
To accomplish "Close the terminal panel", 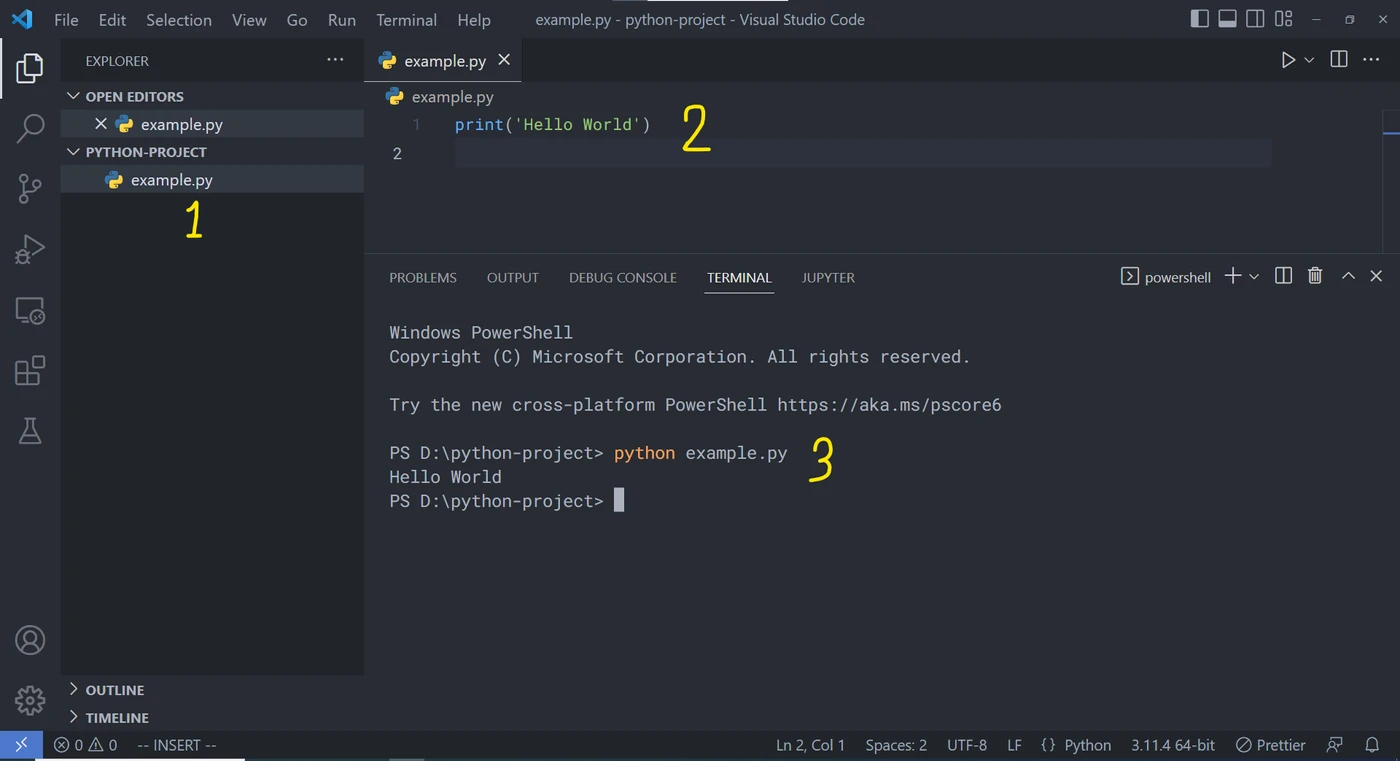I will (x=1376, y=276).
